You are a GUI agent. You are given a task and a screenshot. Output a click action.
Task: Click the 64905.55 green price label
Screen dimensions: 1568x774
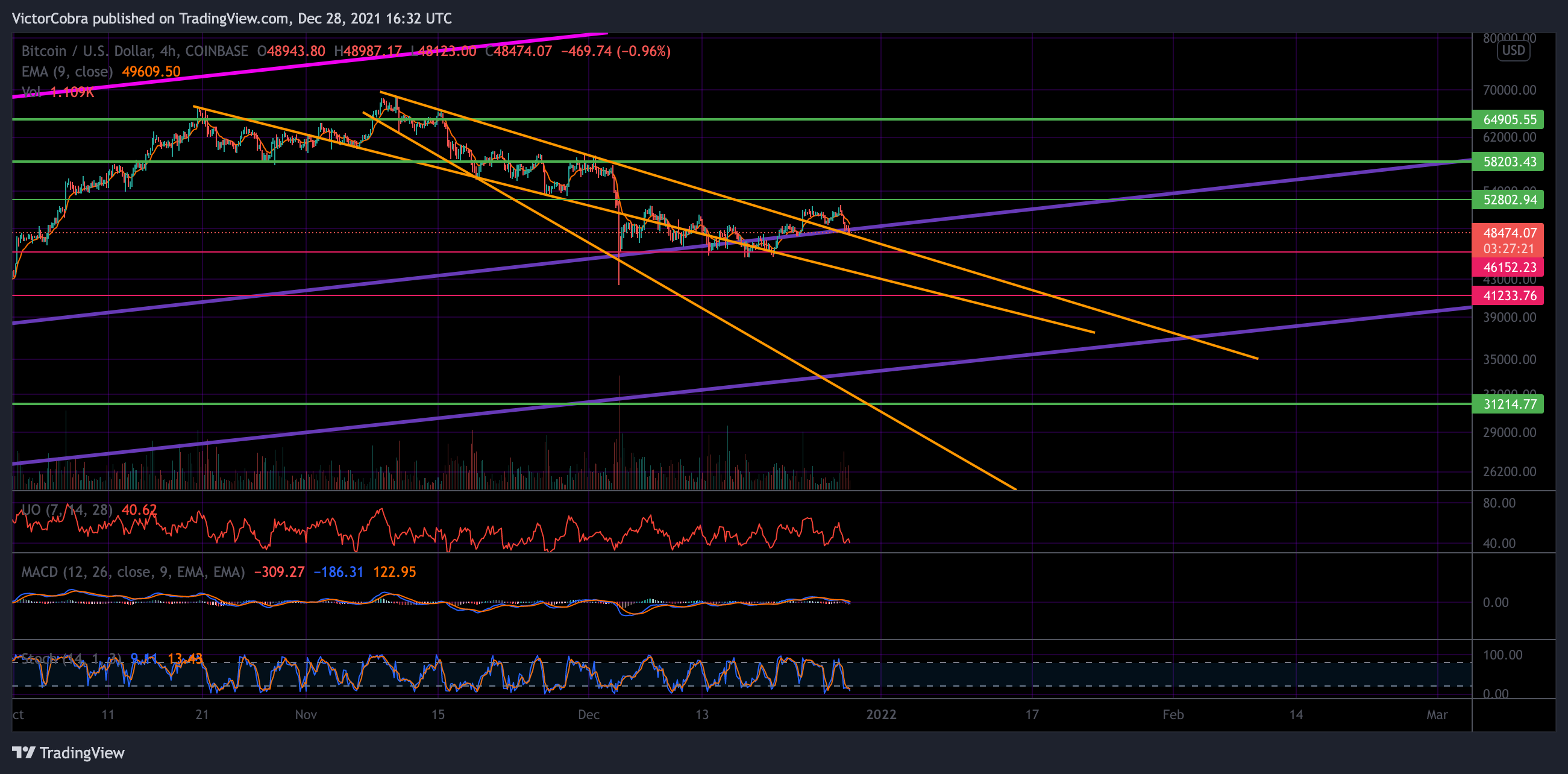[1507, 119]
